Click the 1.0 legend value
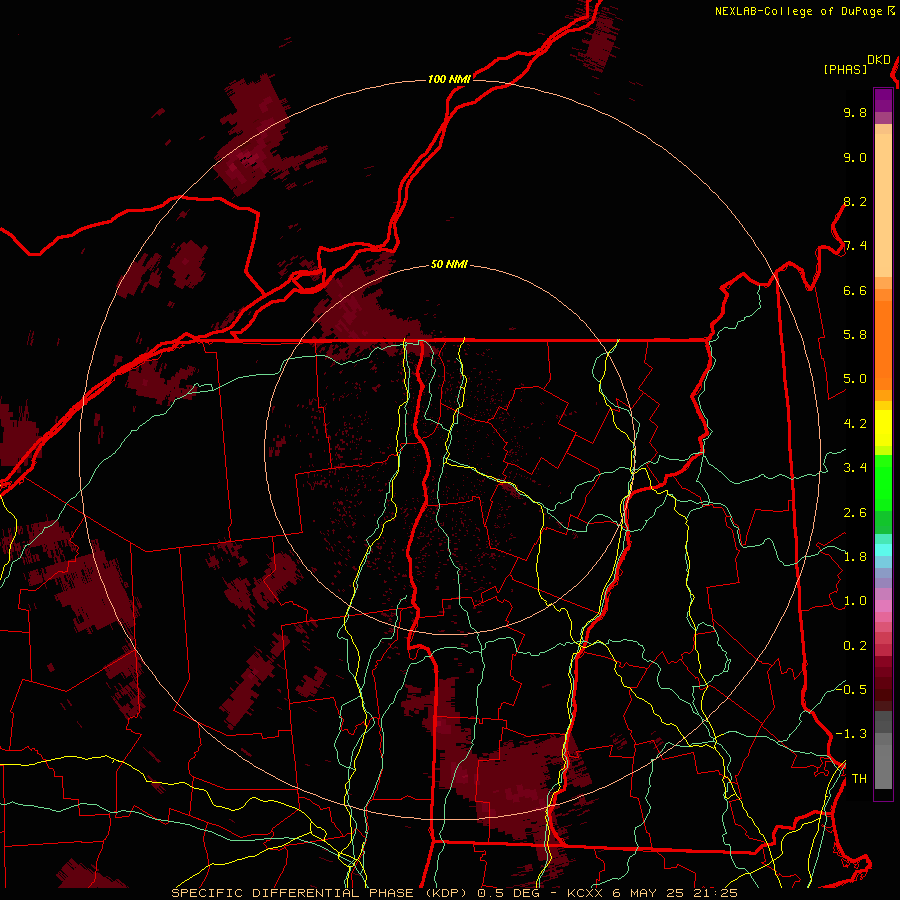This screenshot has height=900, width=900. [855, 601]
